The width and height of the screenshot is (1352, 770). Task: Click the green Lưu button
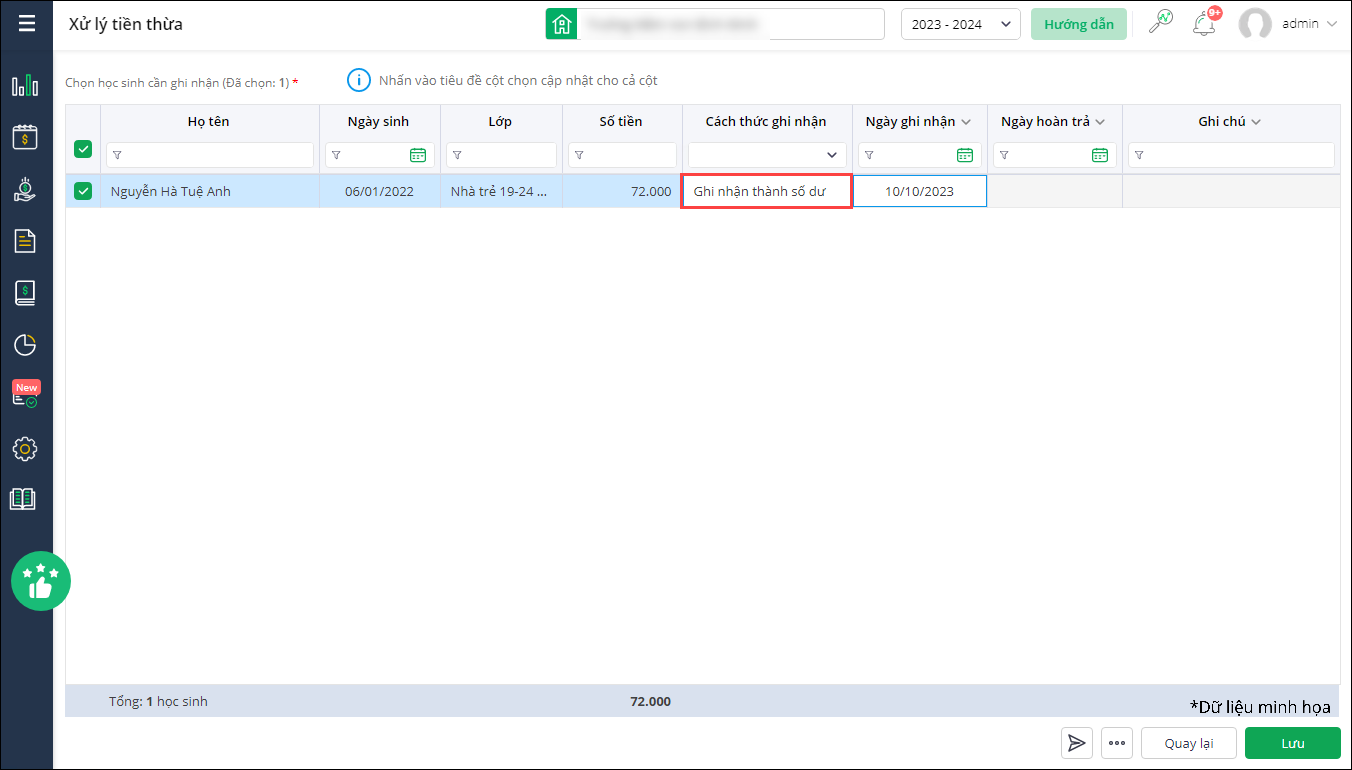click(x=1293, y=743)
